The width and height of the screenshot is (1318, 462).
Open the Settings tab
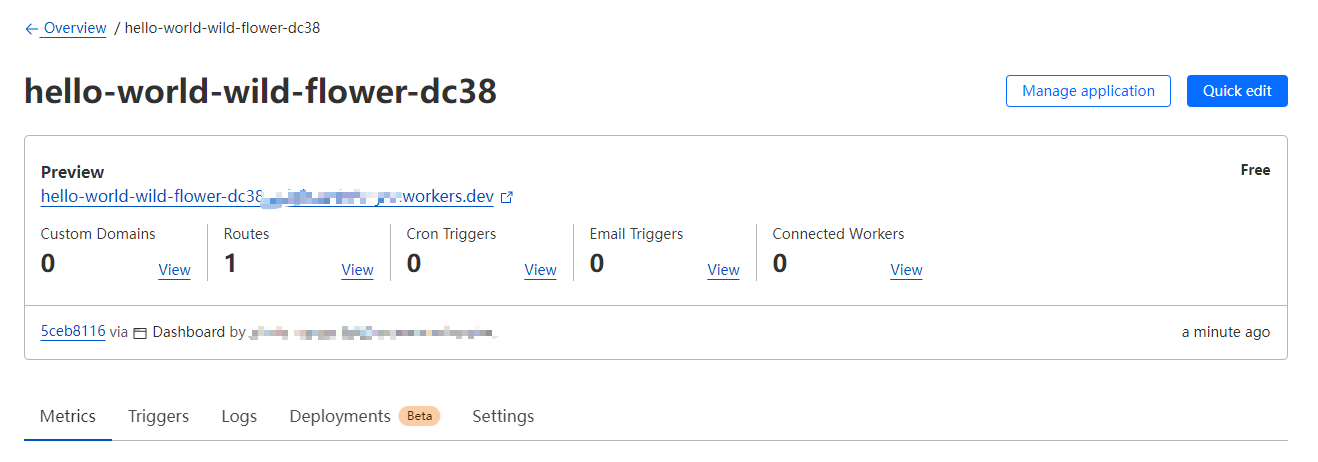(x=503, y=416)
